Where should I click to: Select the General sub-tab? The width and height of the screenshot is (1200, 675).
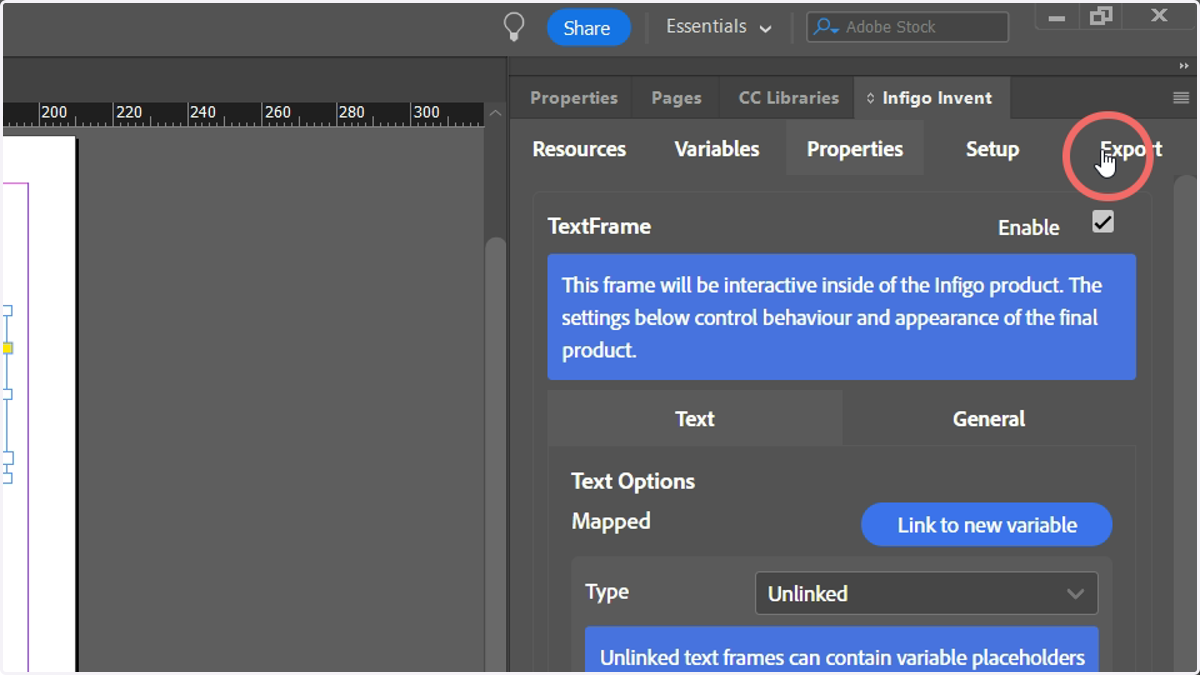pyautogui.click(x=989, y=418)
